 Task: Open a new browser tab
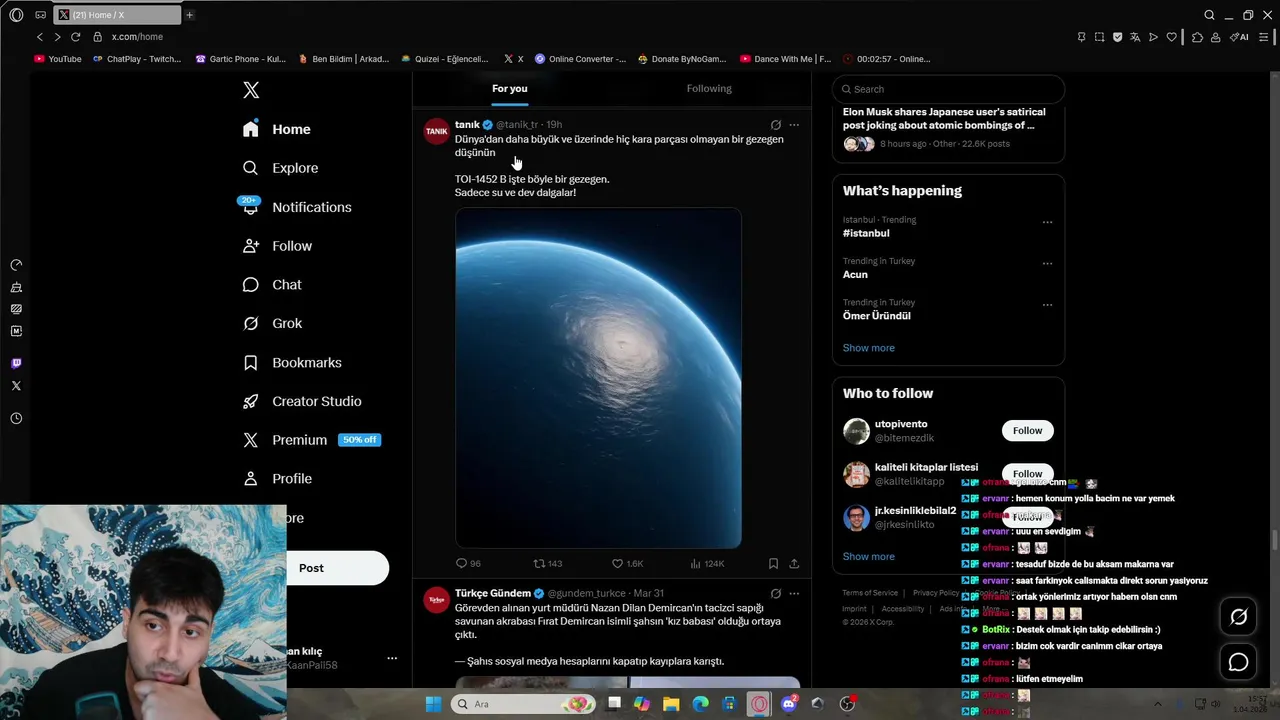click(x=189, y=15)
